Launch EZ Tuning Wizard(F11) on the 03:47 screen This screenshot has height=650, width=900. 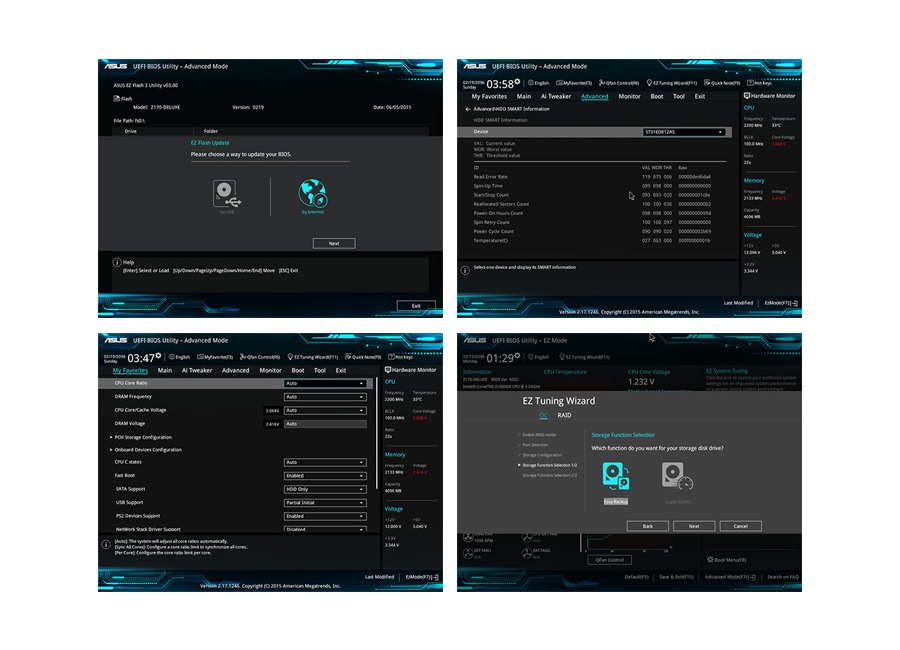coord(313,357)
